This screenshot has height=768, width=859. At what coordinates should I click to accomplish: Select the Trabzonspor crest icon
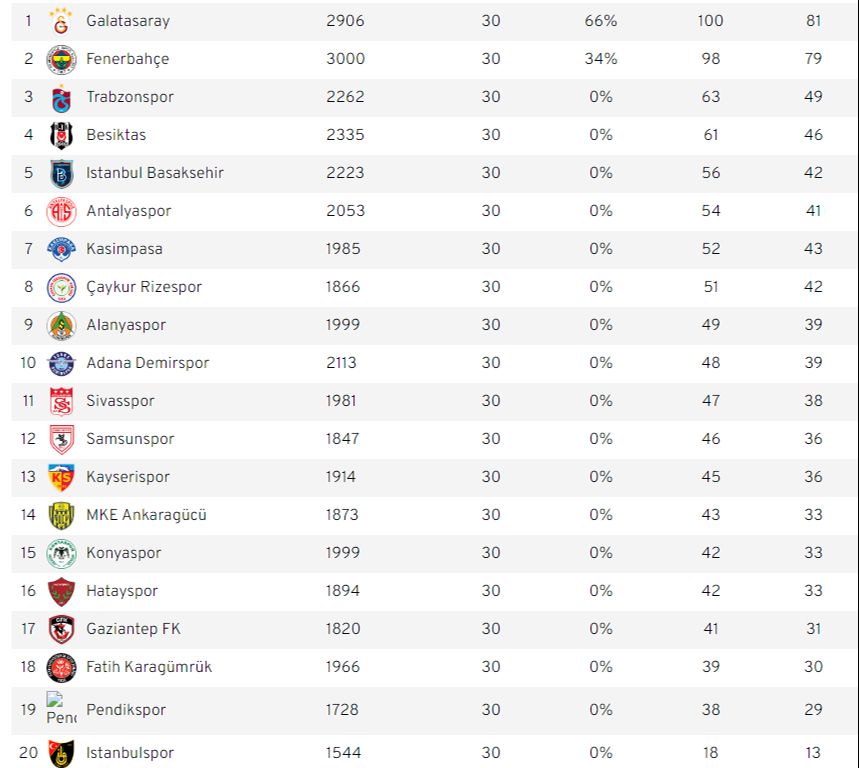[x=61, y=98]
